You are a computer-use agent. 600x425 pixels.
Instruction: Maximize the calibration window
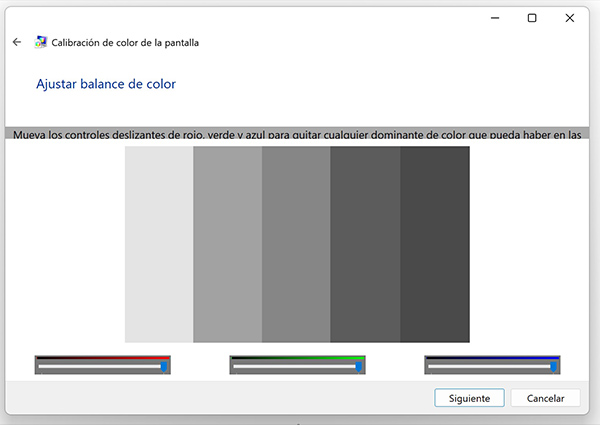(x=532, y=18)
